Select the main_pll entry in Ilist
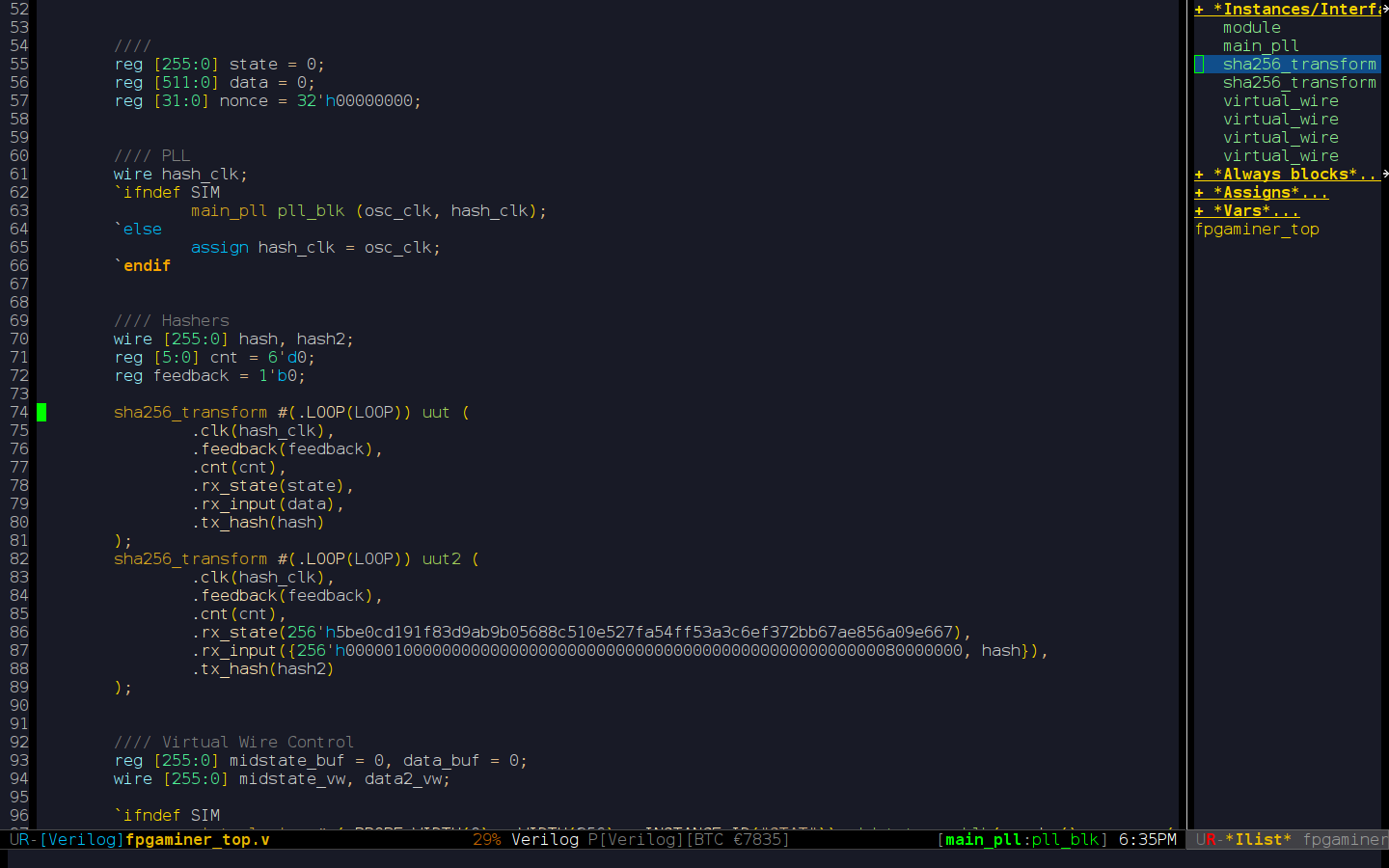Image resolution: width=1389 pixels, height=868 pixels. point(1261,46)
